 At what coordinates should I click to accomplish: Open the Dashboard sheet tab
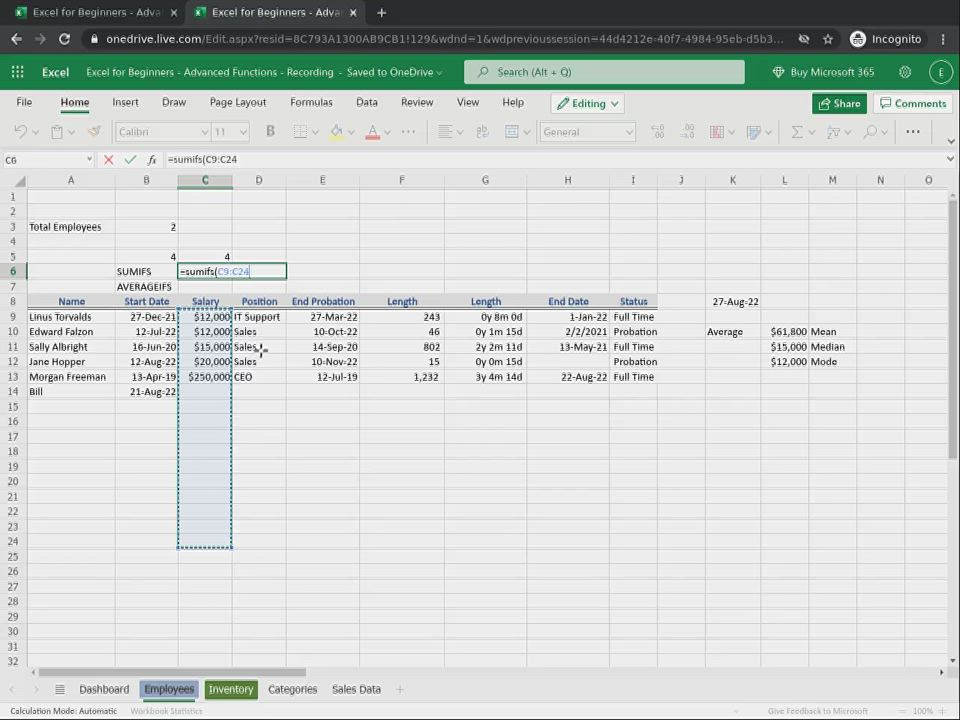(x=104, y=689)
